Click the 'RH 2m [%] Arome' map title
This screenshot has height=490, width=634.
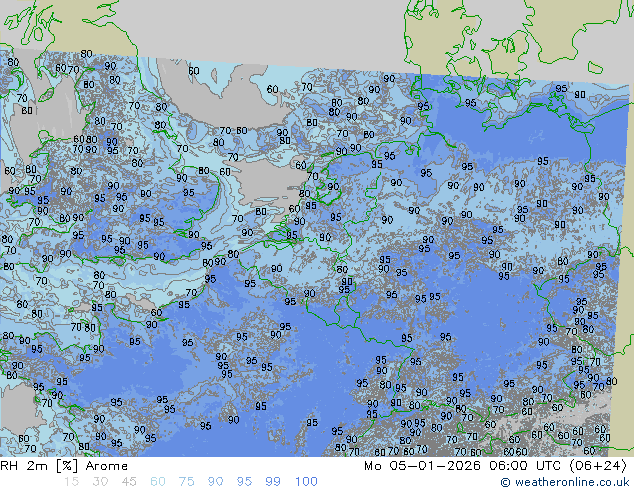[64, 466]
